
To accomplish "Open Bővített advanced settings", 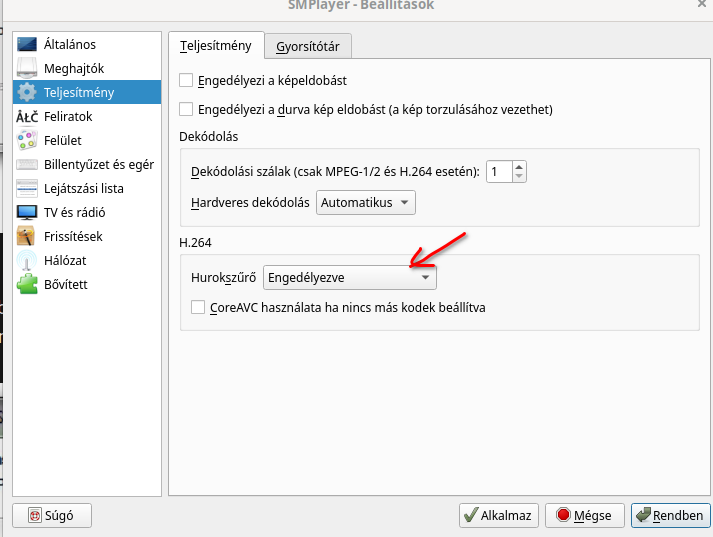I will pyautogui.click(x=87, y=284).
